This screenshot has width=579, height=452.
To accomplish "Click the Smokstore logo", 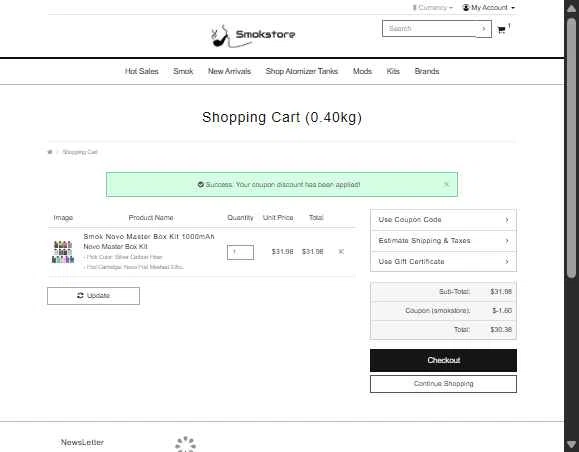I will [253, 35].
